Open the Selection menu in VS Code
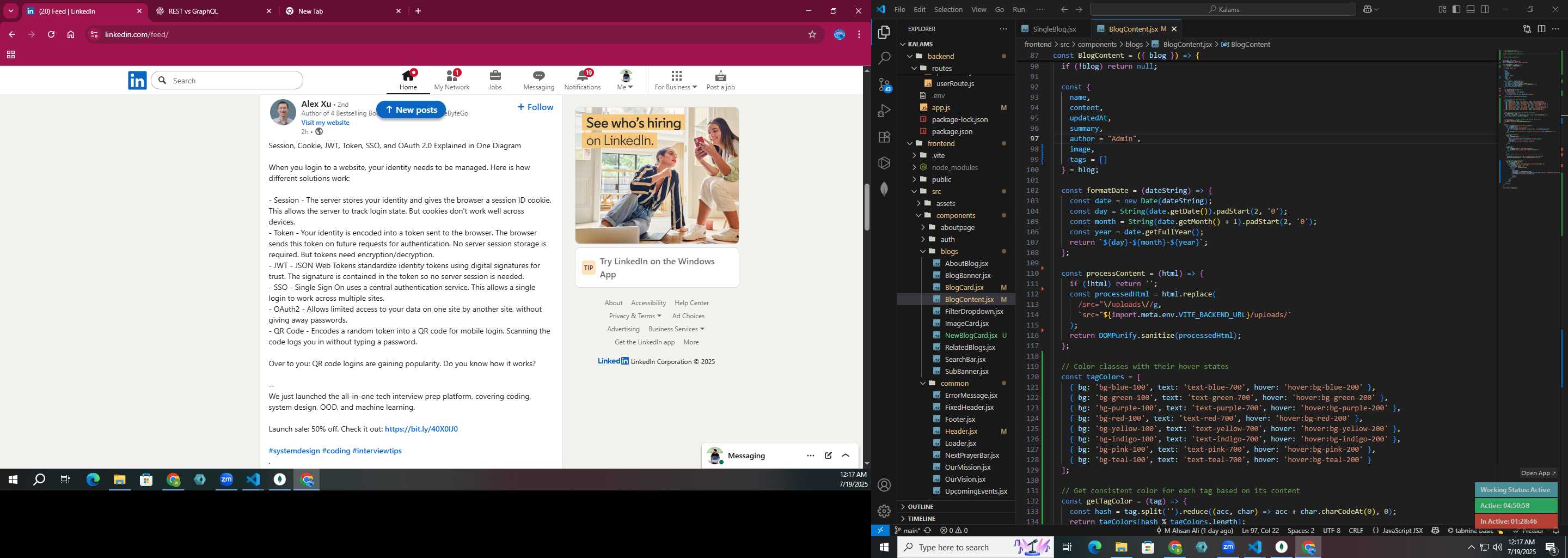Image resolution: width=1568 pixels, height=558 pixels. (948, 9)
